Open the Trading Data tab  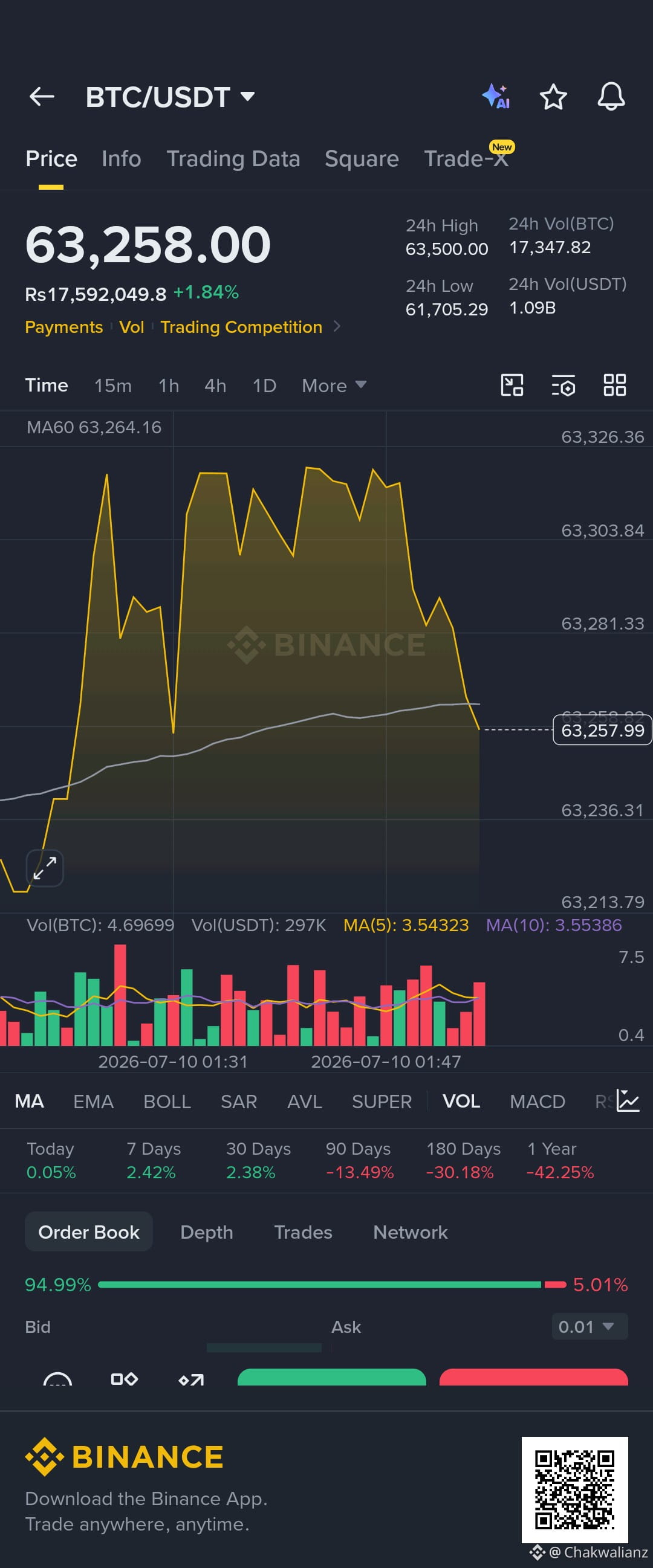click(233, 159)
